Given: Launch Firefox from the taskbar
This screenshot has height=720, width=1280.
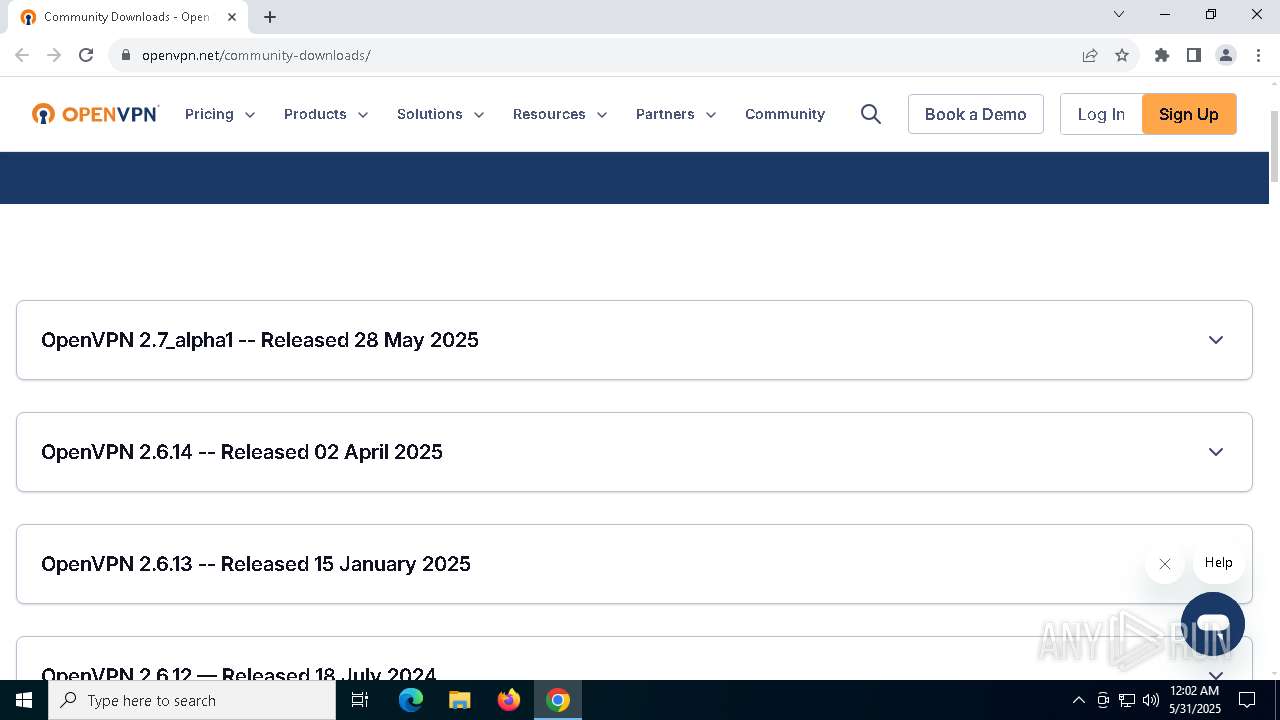Looking at the screenshot, I should click(509, 700).
